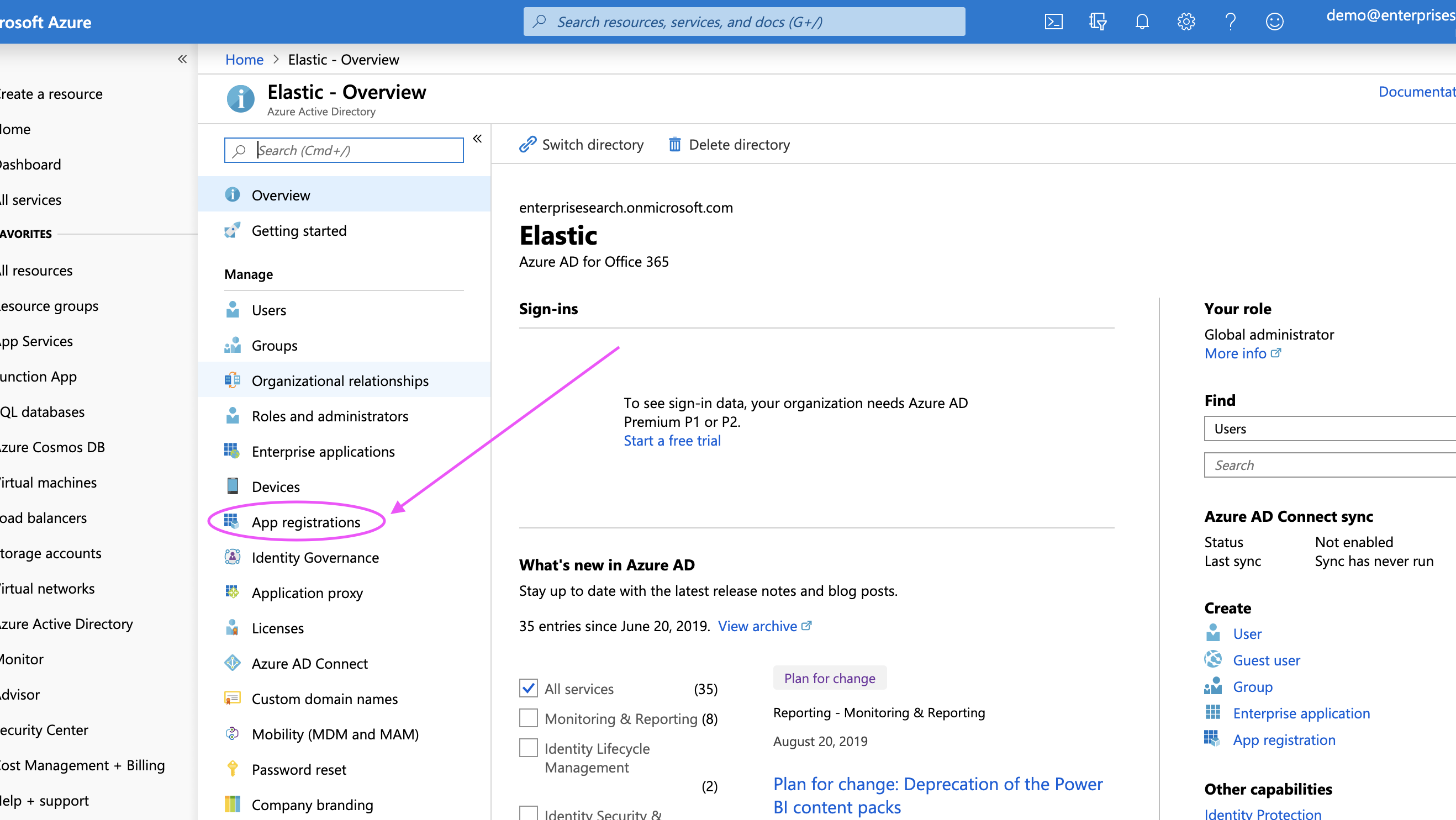
Task: Click the notifications bell icon
Action: (x=1142, y=22)
